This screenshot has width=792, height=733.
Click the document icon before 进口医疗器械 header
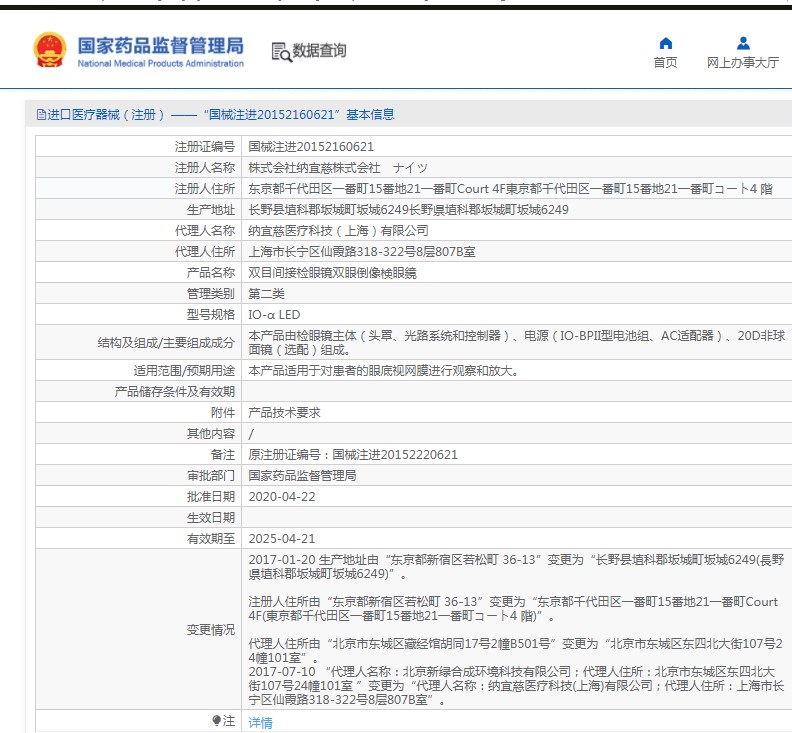click(41, 115)
